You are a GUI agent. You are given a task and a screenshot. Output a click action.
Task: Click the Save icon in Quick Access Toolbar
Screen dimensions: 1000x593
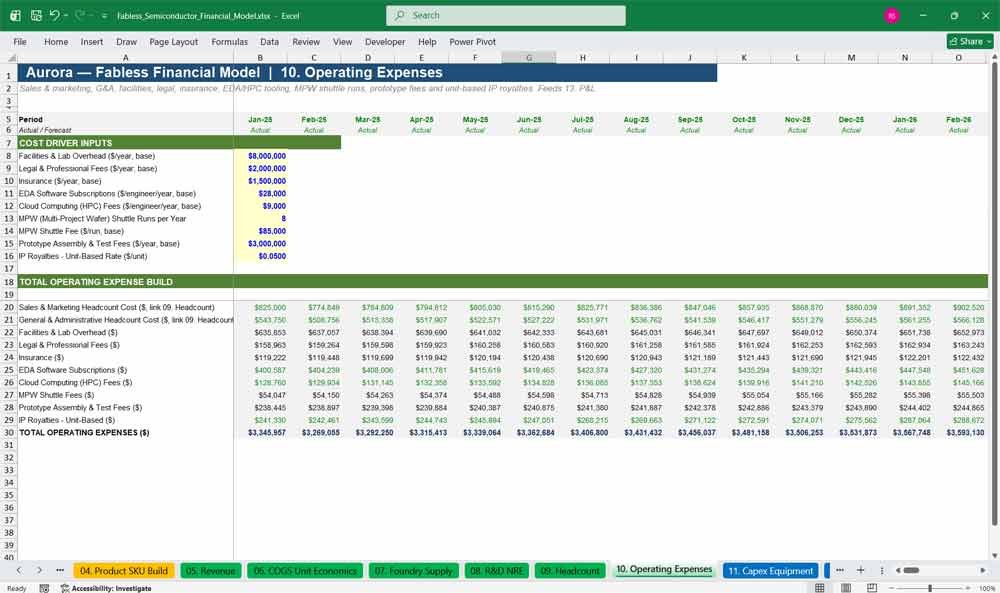[x=36, y=15]
